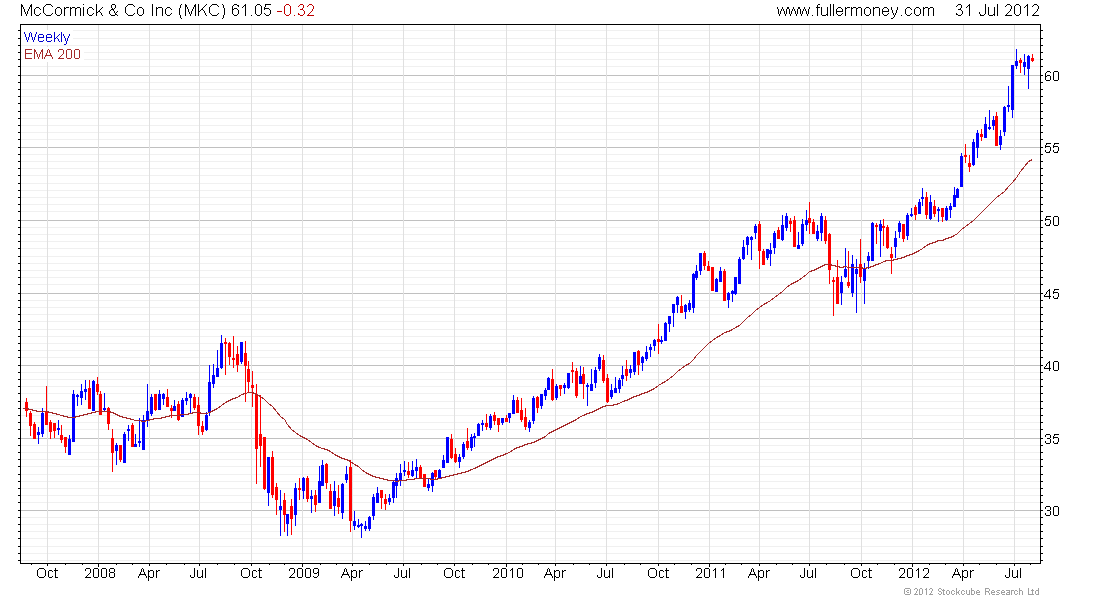Screen dimensions: 1100x600
Task: Click the -0.32 change value in red
Action: point(295,11)
